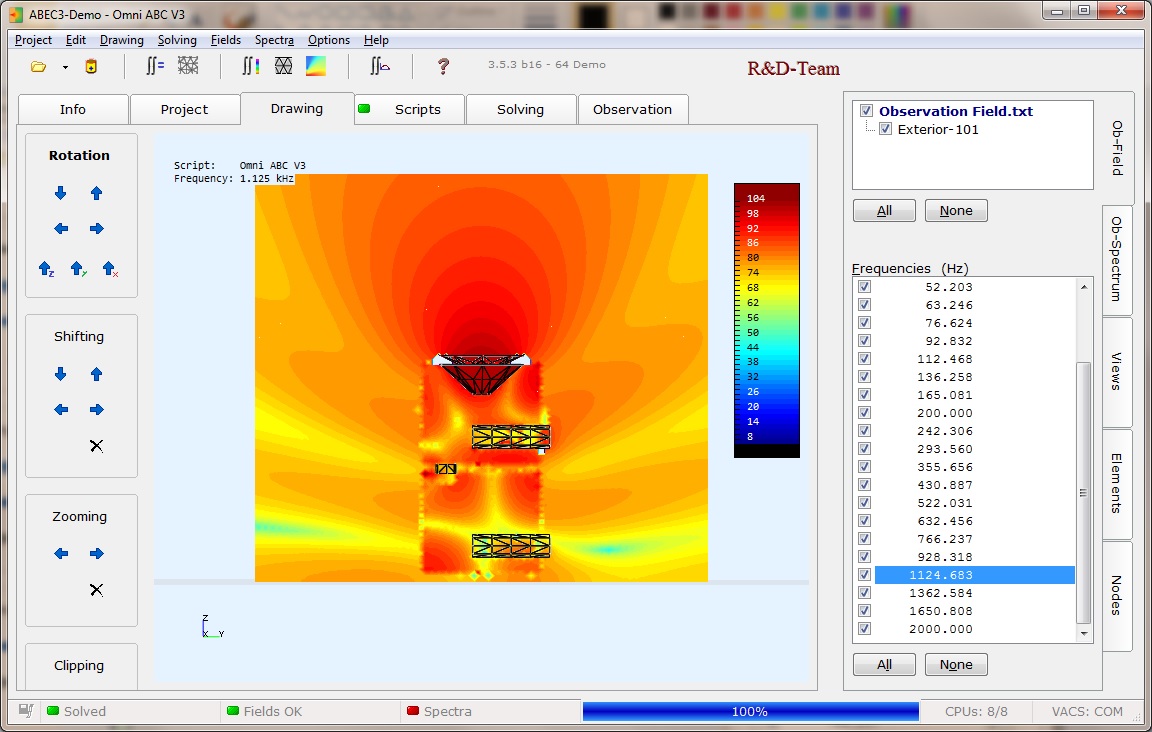Viewport: 1152px width, 732px height.
Task: Open the Options menu
Action: click(328, 40)
